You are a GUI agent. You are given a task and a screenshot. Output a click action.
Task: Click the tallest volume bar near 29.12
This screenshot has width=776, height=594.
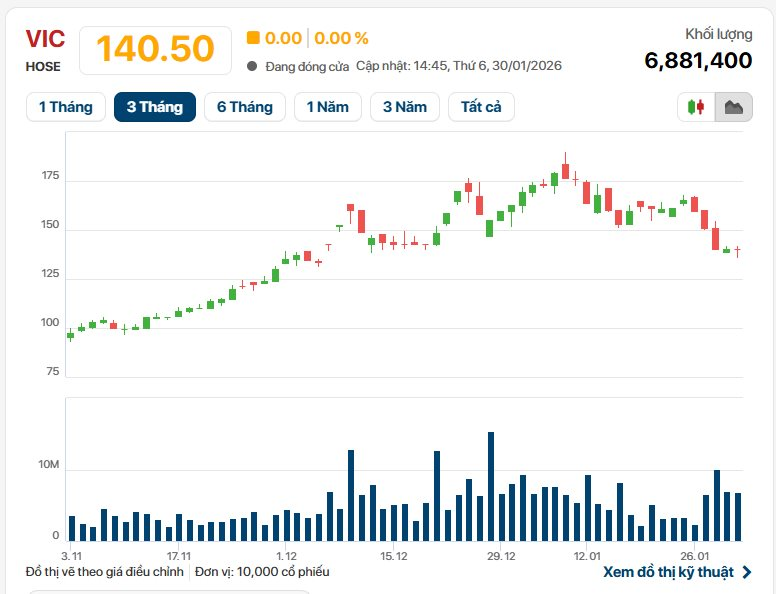(x=490, y=487)
